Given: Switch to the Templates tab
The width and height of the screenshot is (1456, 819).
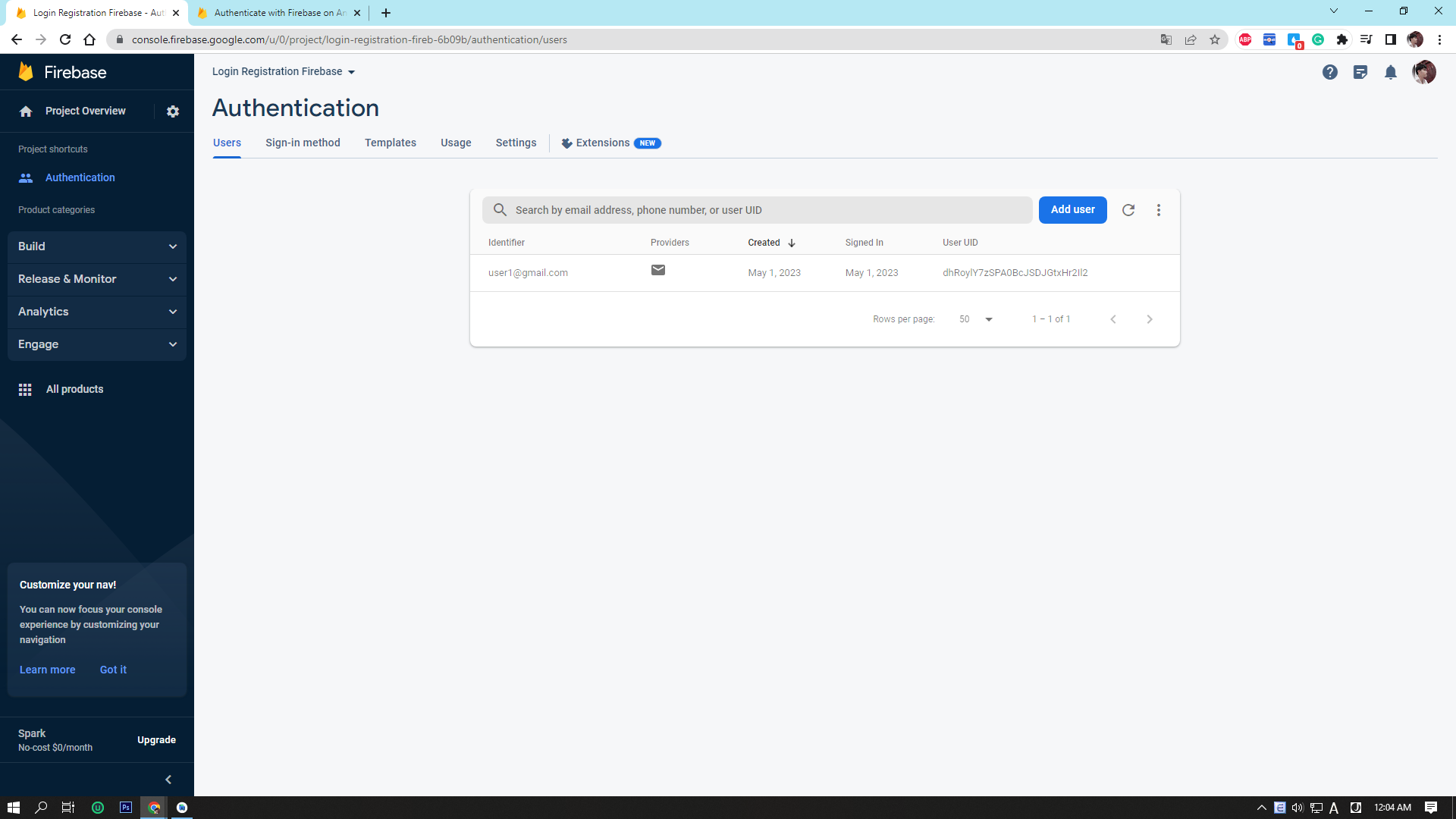Looking at the screenshot, I should (x=390, y=143).
